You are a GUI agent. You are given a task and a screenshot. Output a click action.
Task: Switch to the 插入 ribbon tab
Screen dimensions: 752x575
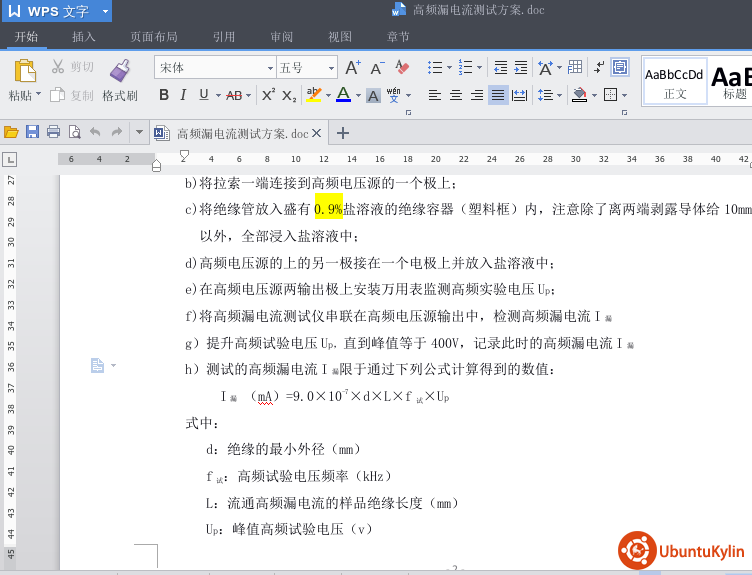click(x=84, y=37)
